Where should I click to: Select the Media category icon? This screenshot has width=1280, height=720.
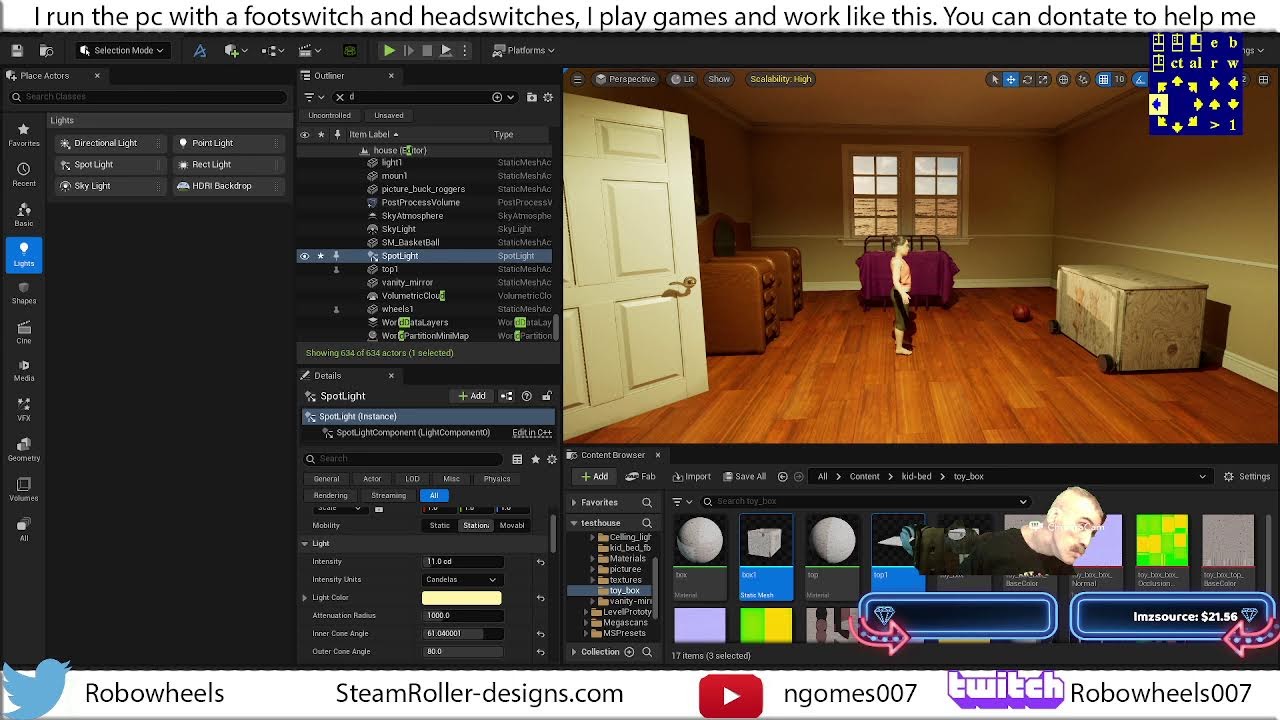pos(24,370)
